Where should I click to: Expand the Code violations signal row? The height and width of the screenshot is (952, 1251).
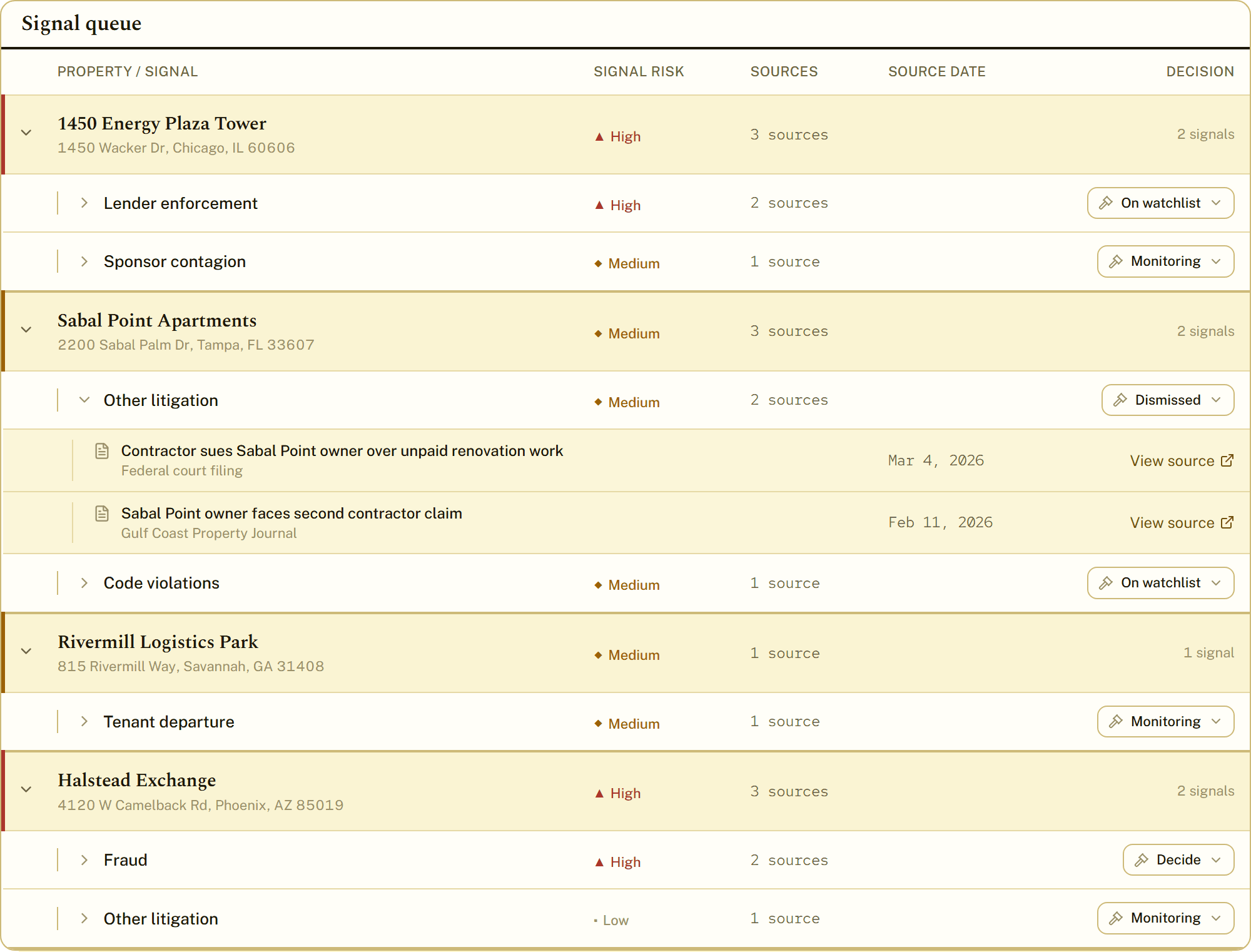pos(84,583)
